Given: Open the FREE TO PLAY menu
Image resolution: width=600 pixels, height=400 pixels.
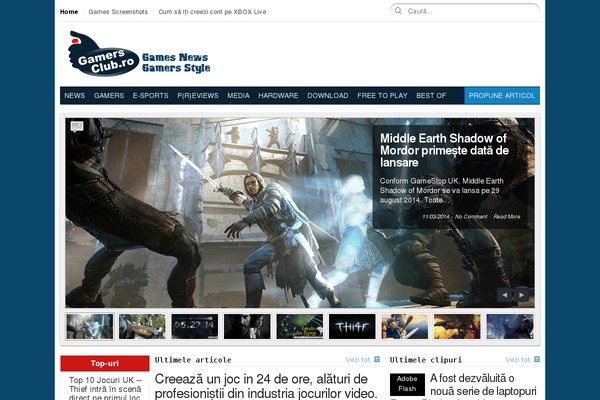Looking at the screenshot, I should point(382,96).
